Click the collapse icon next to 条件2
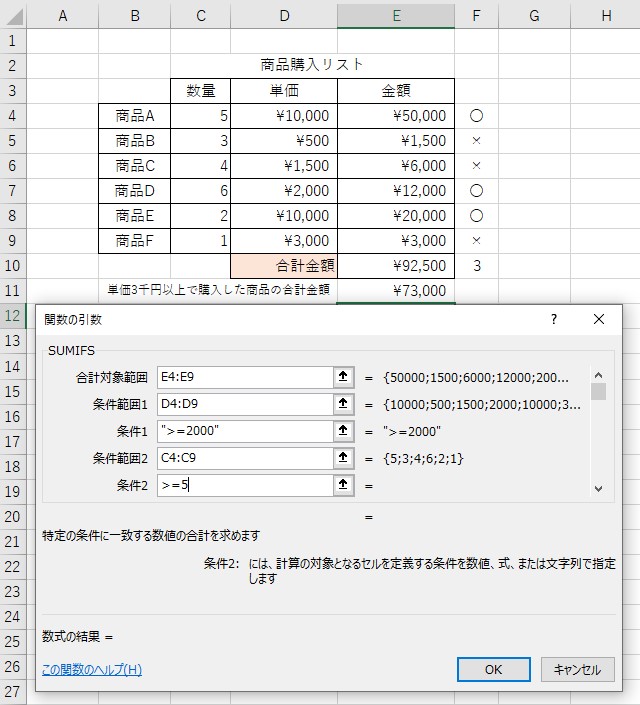 click(344, 485)
